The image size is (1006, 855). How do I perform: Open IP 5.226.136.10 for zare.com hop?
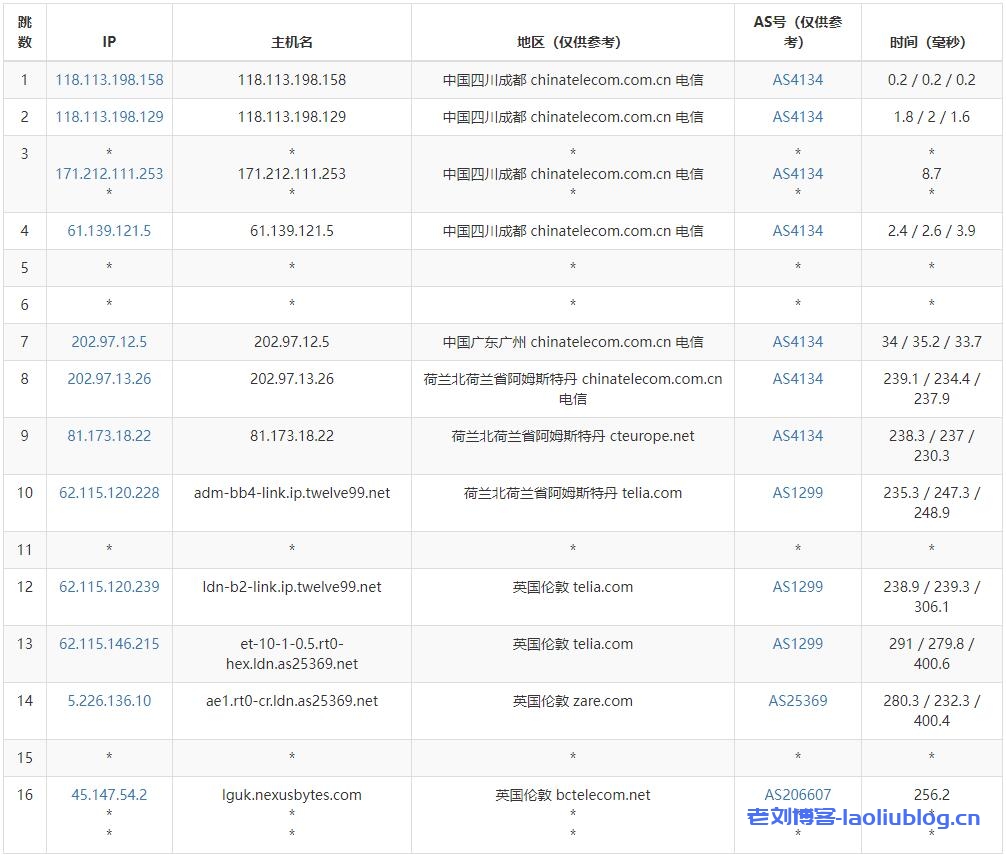(x=109, y=701)
